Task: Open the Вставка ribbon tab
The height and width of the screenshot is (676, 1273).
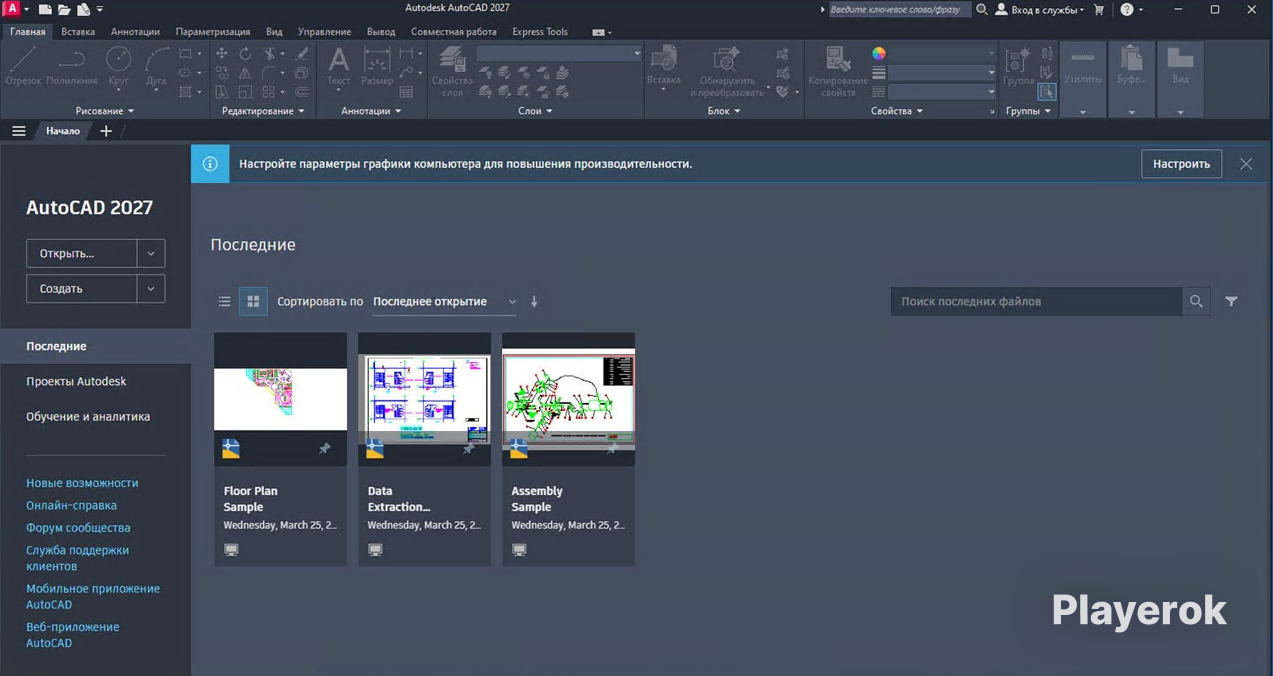Action: click(78, 31)
